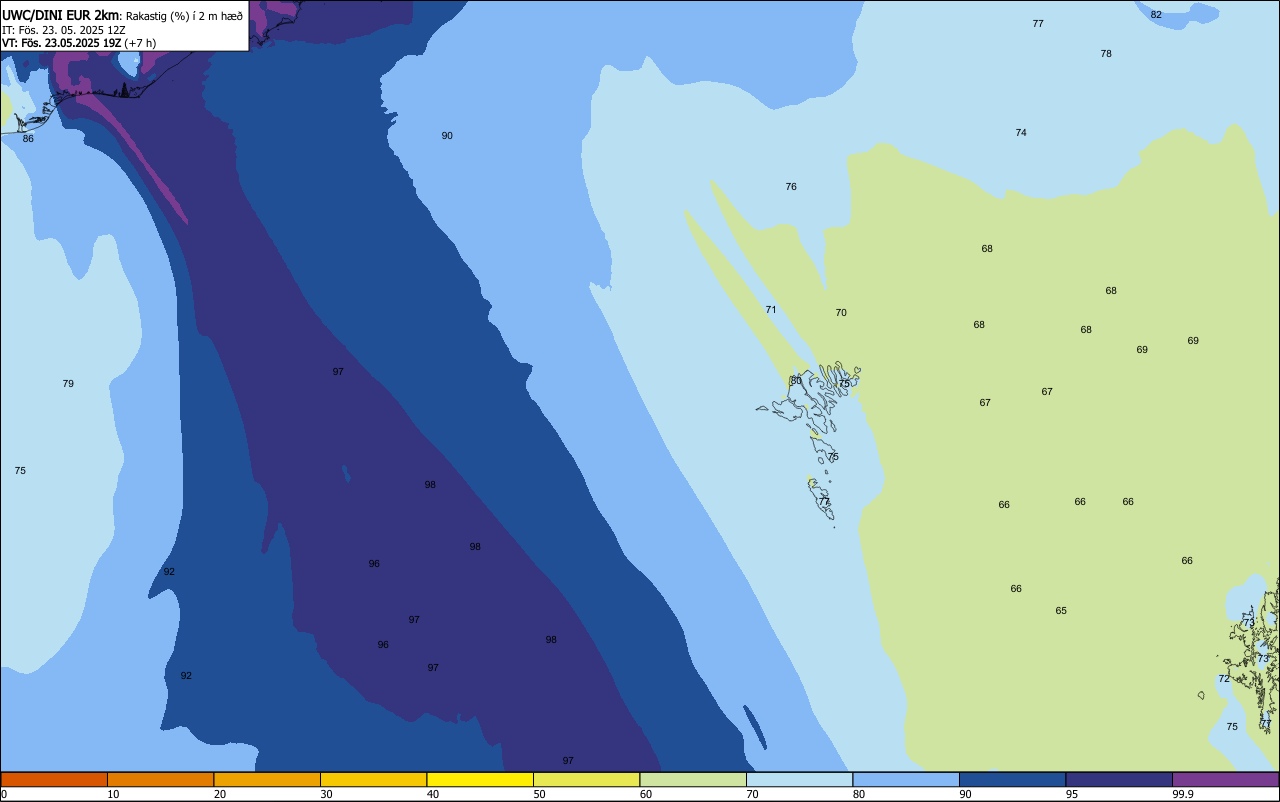Viewport: 1280px width, 802px height.
Task: Click the pale blue 70–80 legend swatch
Action: pos(799,779)
